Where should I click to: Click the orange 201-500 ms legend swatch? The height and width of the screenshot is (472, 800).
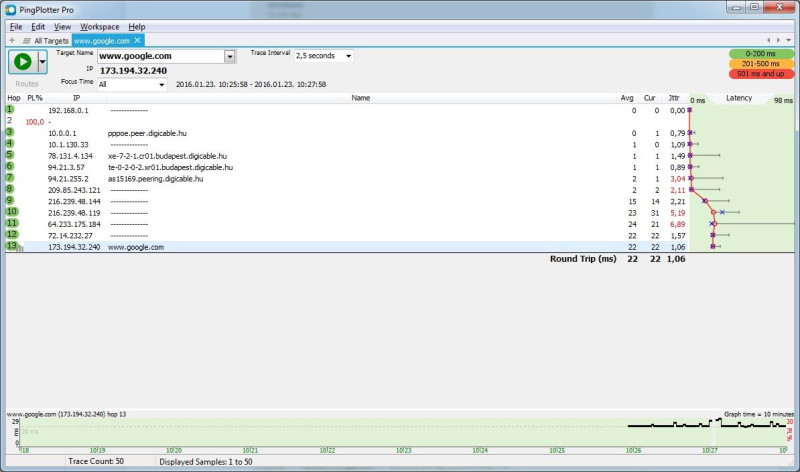pos(761,64)
